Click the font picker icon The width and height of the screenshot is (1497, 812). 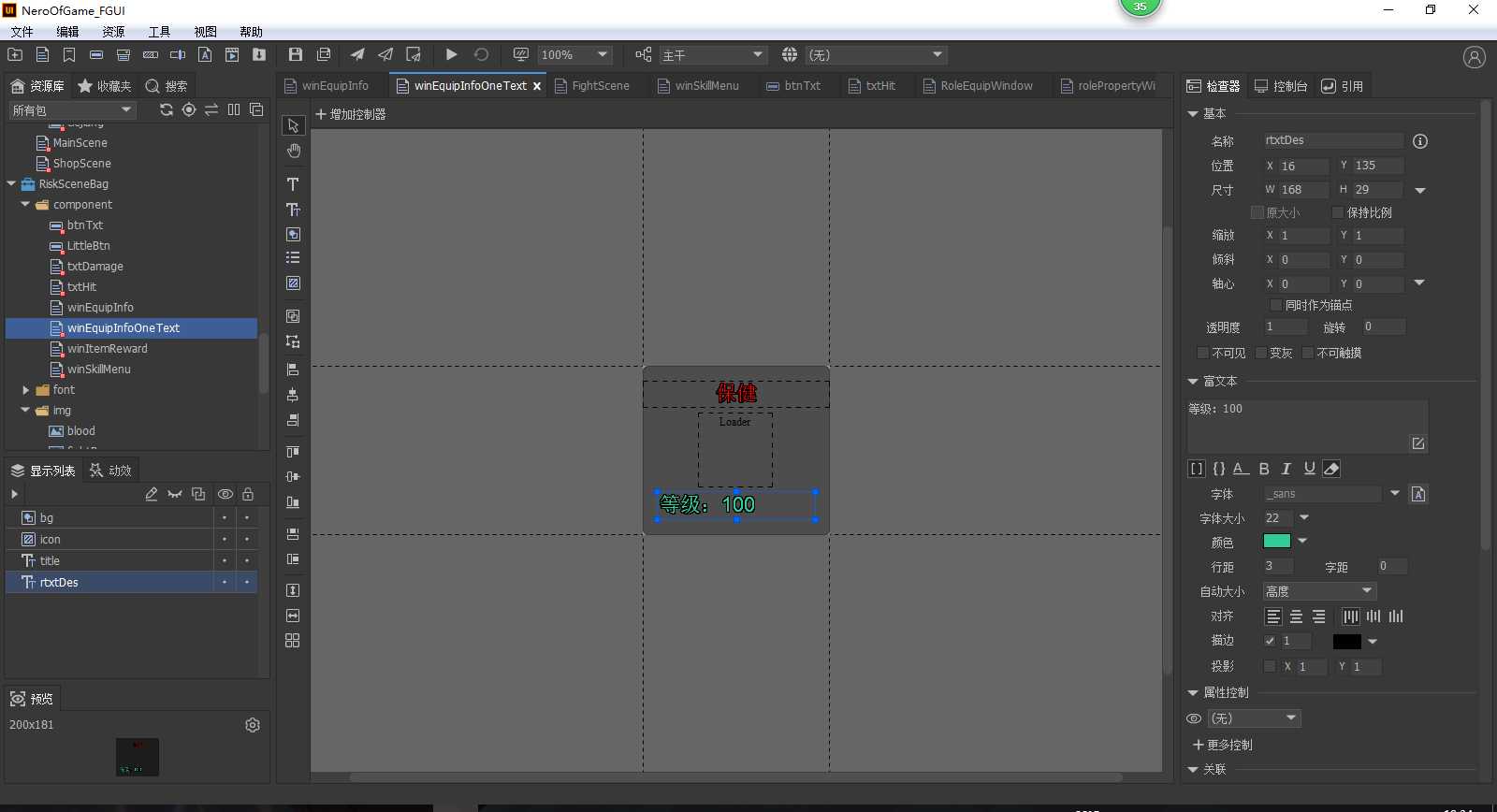[x=1418, y=494]
